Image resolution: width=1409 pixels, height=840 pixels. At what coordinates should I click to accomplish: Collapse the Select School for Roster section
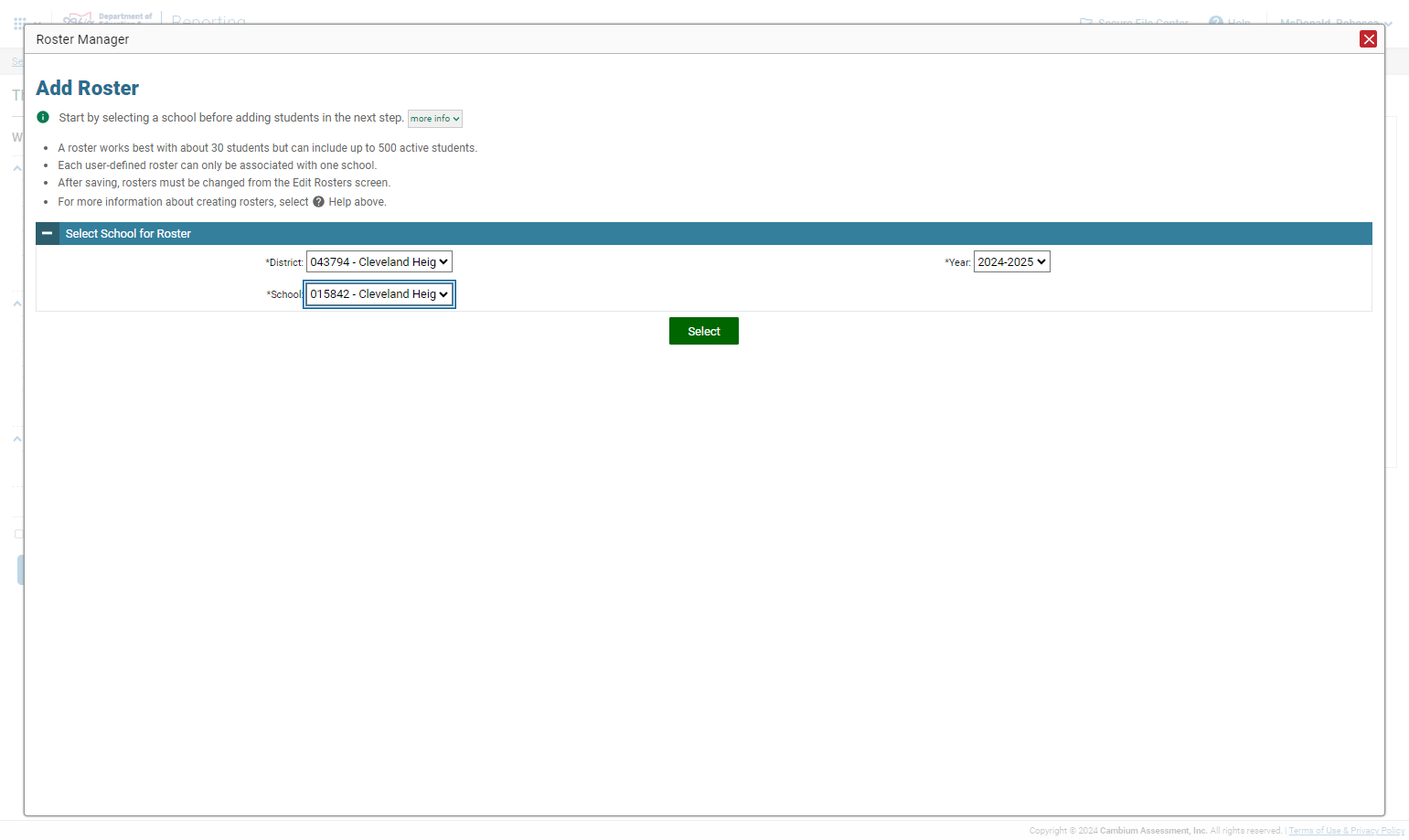(x=47, y=233)
